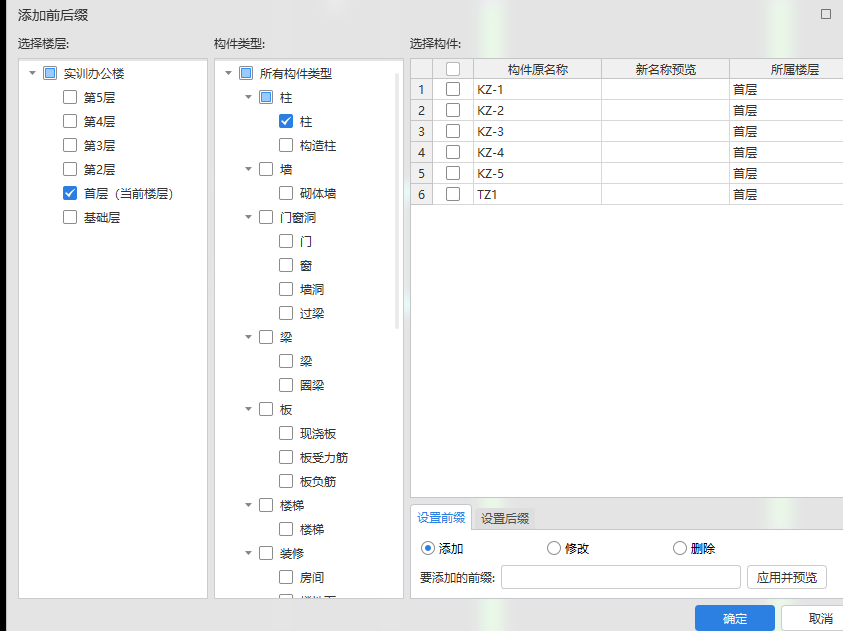Check the KZ-2 row checkbox
Screen dimensions: 843x631
pyautogui.click(x=453, y=110)
